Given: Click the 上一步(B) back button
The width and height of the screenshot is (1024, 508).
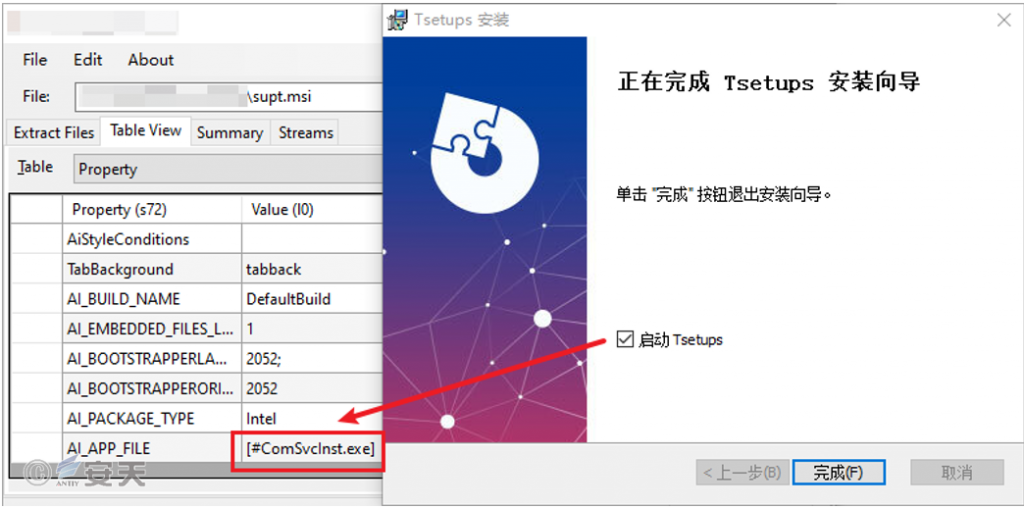Looking at the screenshot, I should [x=743, y=472].
